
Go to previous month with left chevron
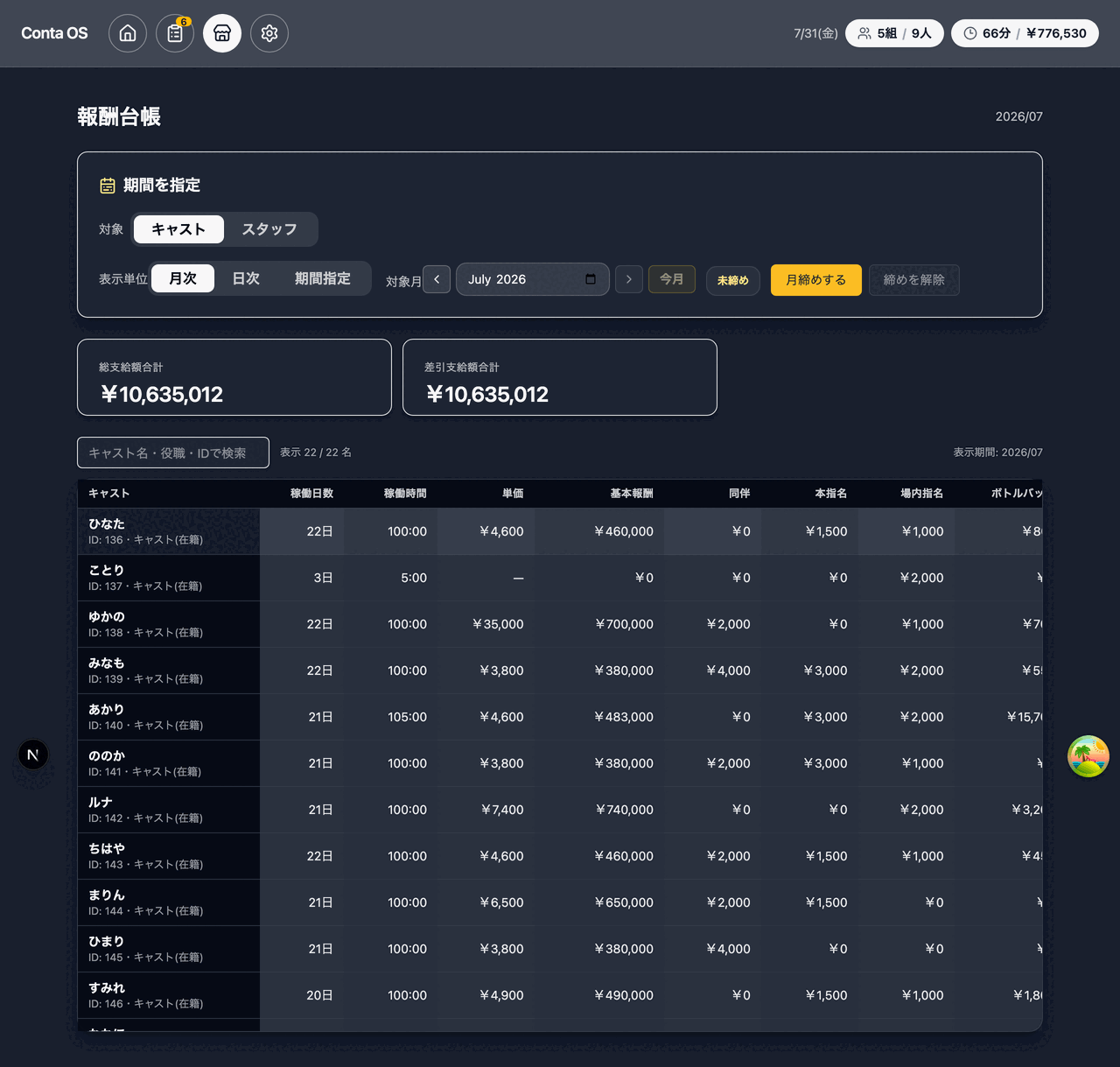(437, 279)
